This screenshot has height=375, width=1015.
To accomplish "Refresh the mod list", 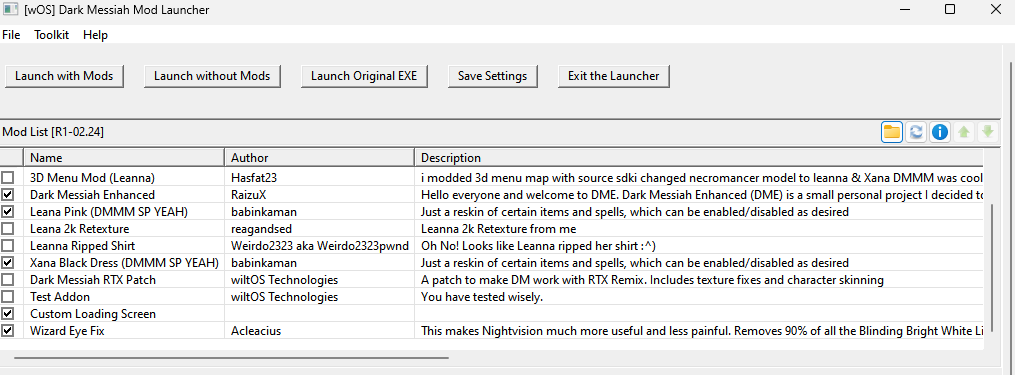I will point(916,132).
